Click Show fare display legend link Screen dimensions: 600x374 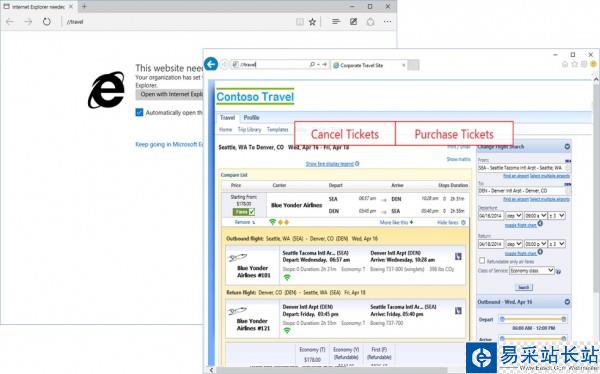tap(329, 164)
